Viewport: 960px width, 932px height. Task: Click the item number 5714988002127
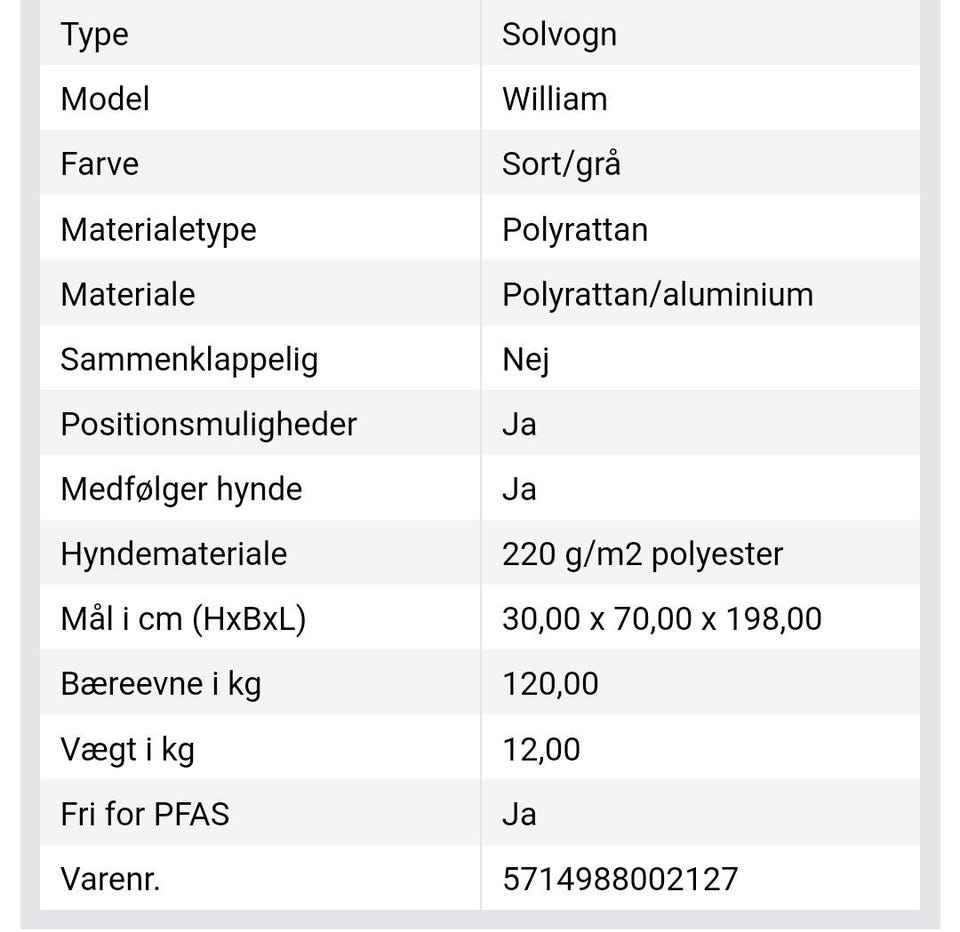point(620,879)
